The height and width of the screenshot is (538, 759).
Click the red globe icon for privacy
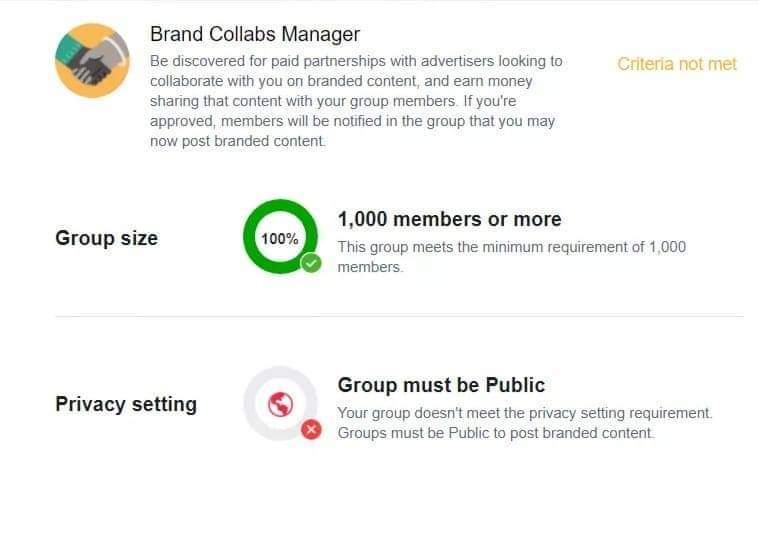tap(280, 404)
